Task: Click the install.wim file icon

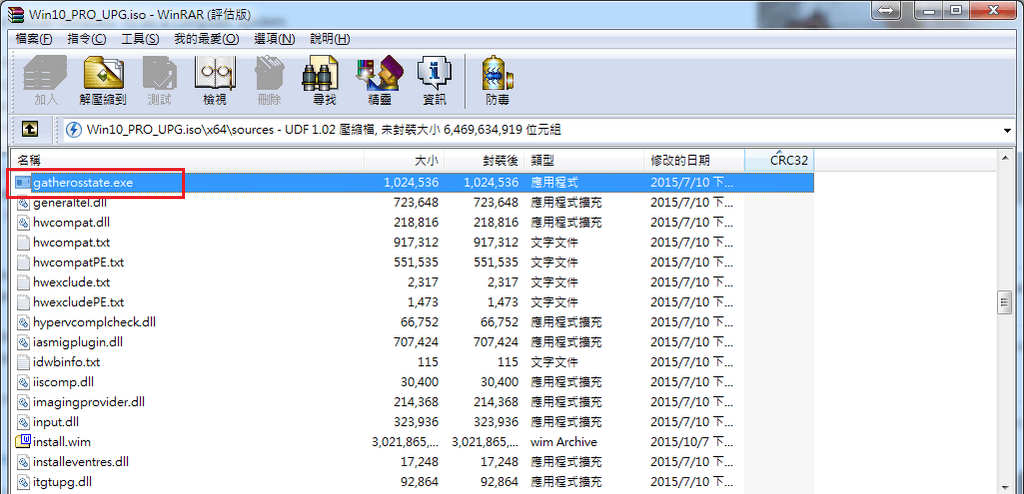Action: tap(24, 442)
